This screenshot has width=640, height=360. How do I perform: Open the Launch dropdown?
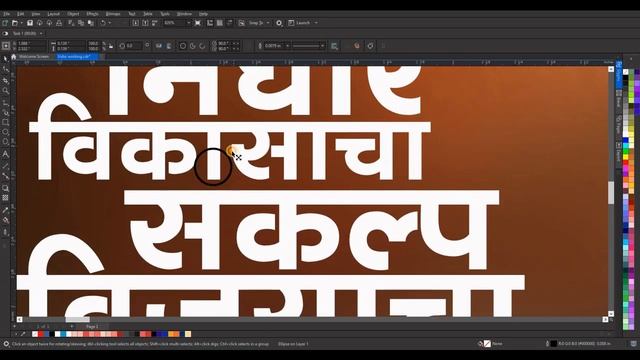click(x=316, y=23)
